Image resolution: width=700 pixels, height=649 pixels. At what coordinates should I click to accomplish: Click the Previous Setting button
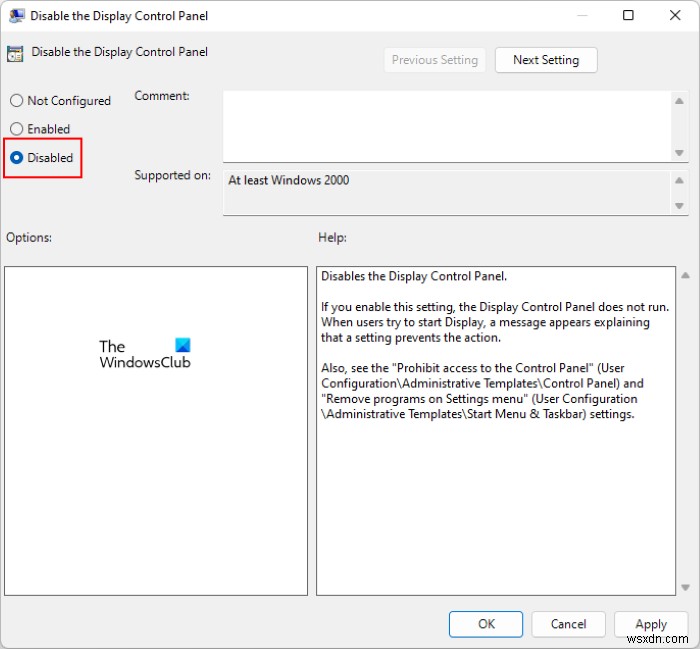[x=435, y=60]
